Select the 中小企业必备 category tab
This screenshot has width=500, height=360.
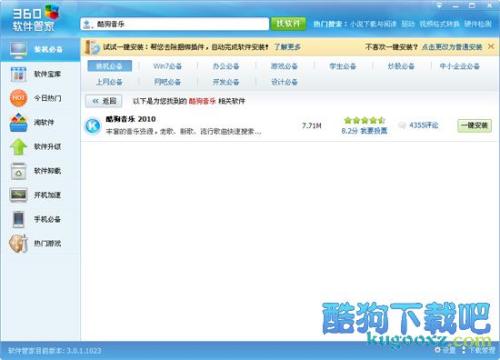pyautogui.click(x=460, y=66)
